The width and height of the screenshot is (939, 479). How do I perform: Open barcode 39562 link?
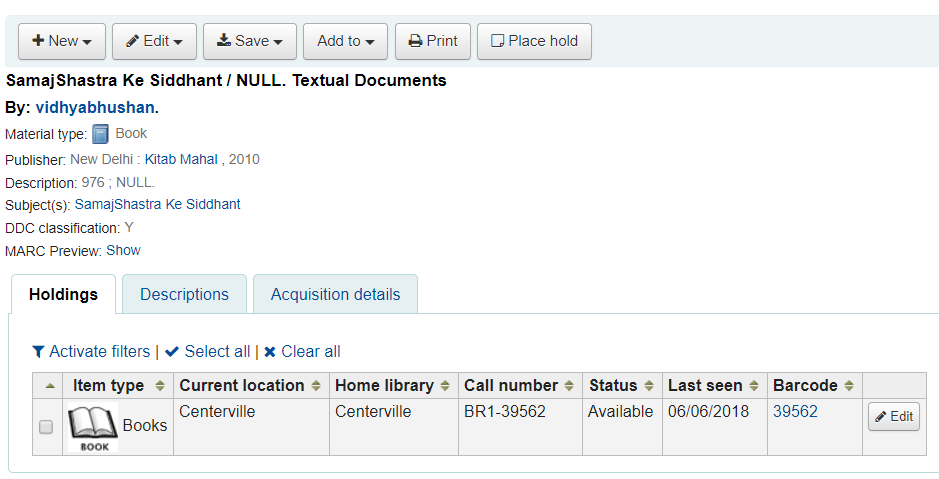[x=795, y=411]
